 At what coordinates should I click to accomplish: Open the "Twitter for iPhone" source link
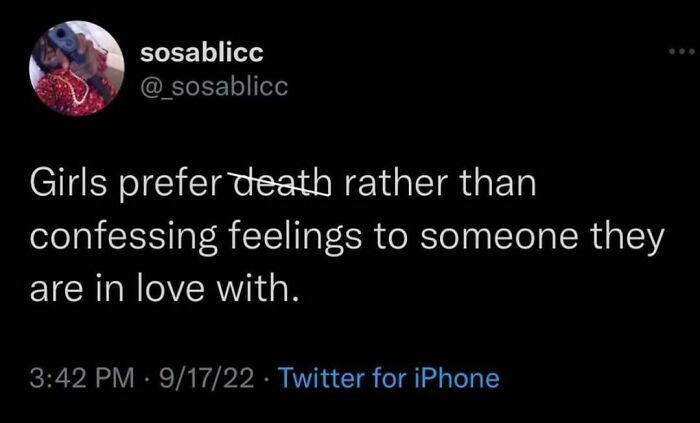pyautogui.click(x=387, y=378)
